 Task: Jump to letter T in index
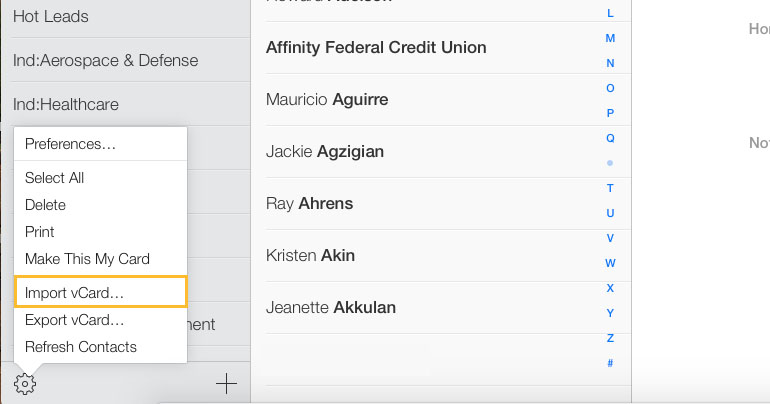(x=610, y=188)
